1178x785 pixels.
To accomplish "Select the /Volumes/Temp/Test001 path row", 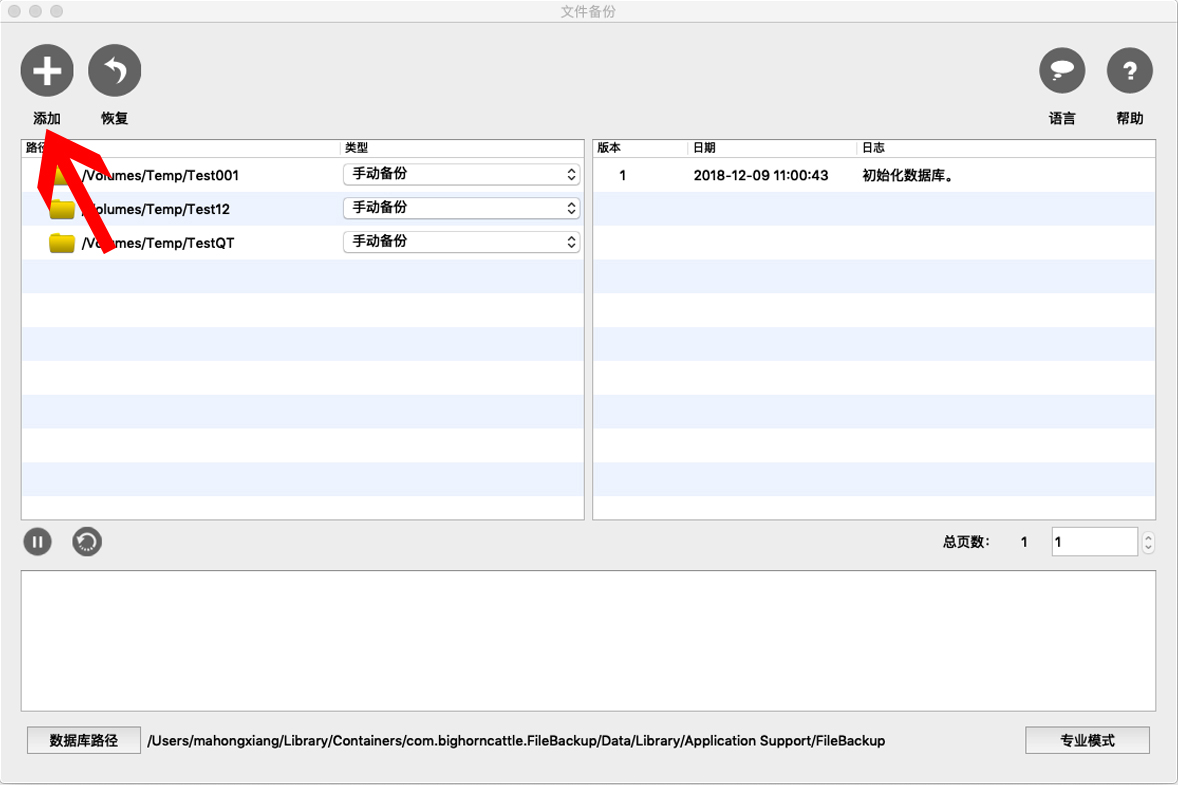I will (303, 175).
